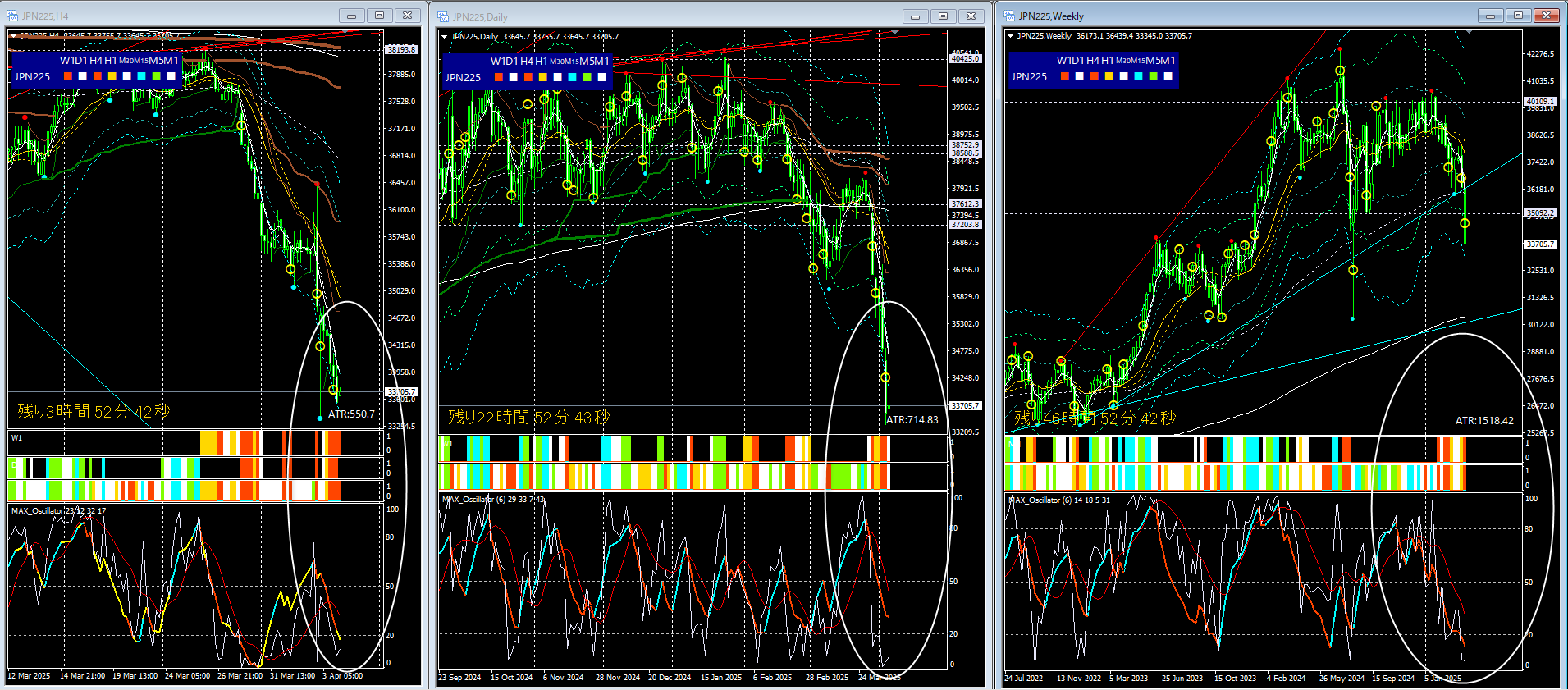
Task: Click the chart icon in JPN225,H4 title bar
Action: coord(12,16)
